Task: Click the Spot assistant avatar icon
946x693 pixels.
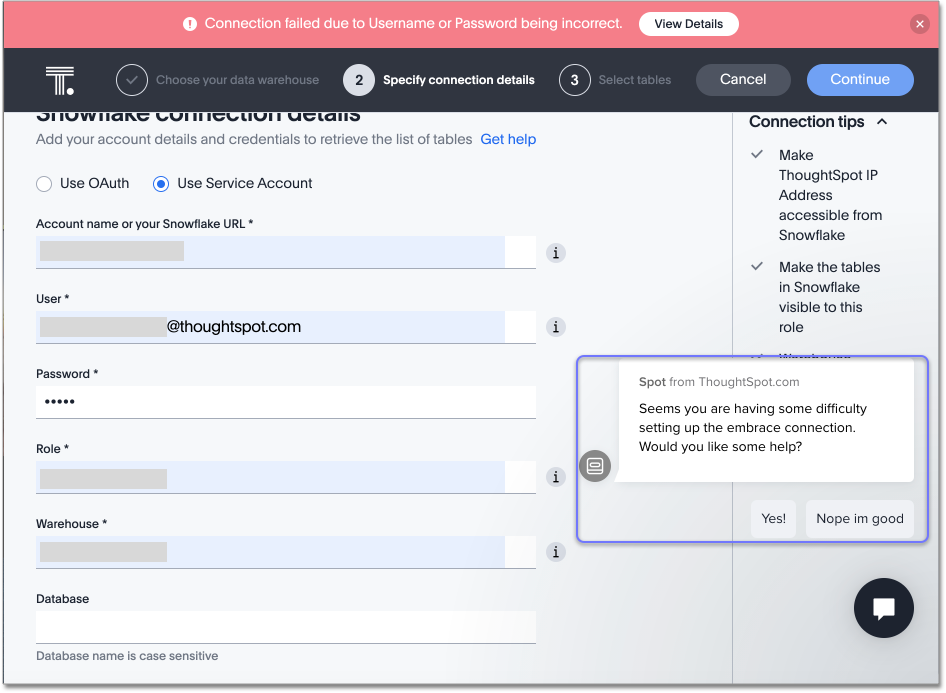Action: (595, 466)
